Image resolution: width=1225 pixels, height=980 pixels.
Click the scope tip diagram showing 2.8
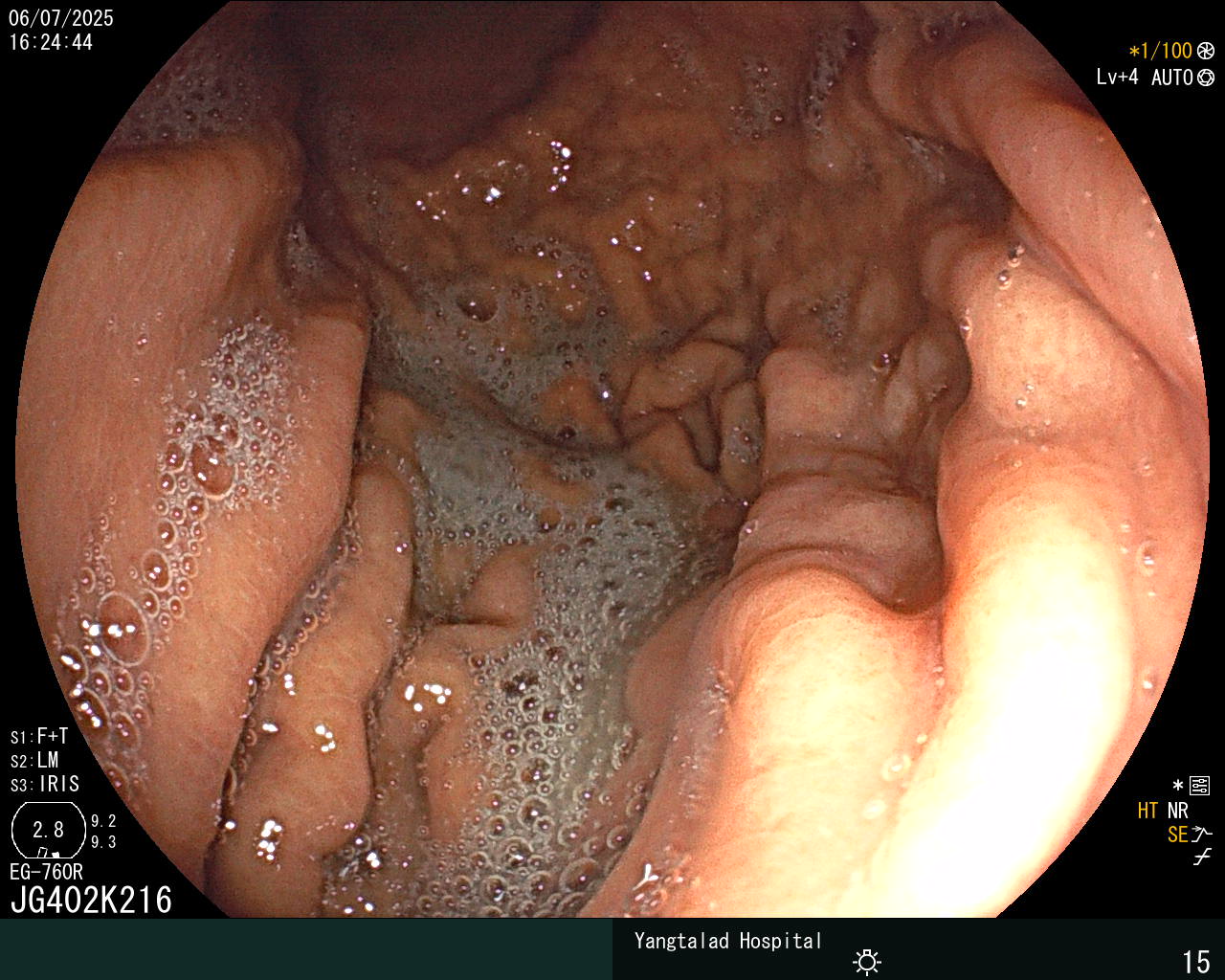(x=48, y=830)
